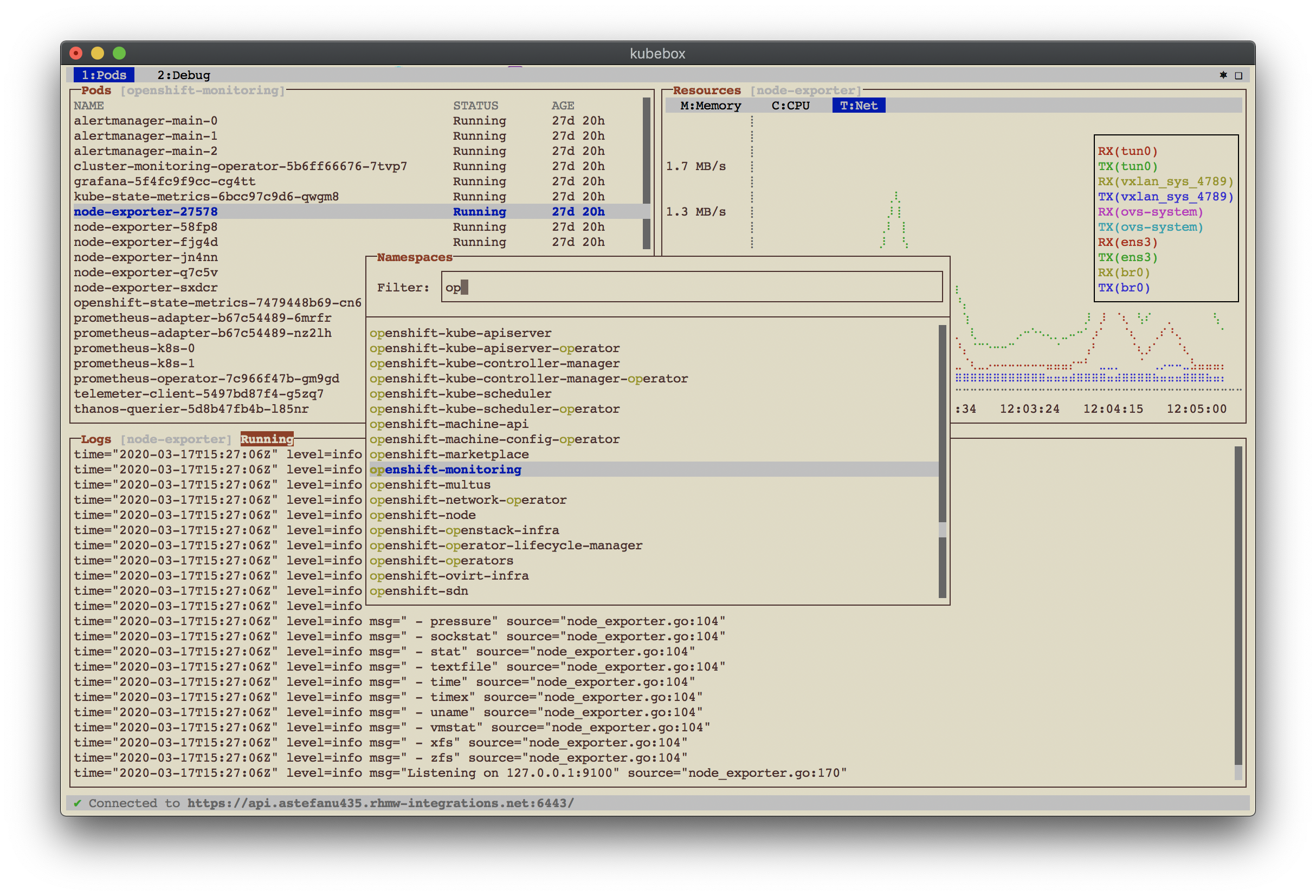Click the NAME column header in Pods
The image size is (1316, 896).
click(88, 105)
